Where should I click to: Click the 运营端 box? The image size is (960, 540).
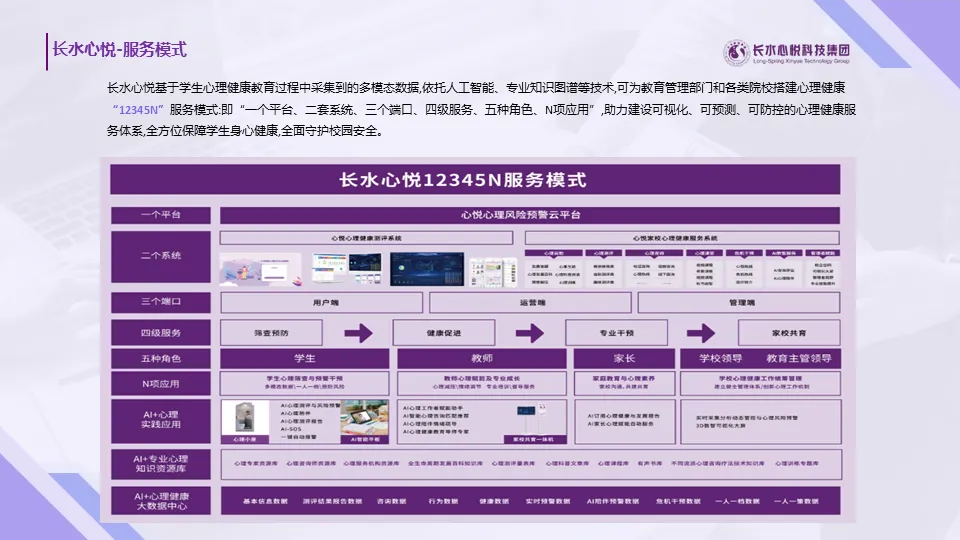(x=530, y=302)
